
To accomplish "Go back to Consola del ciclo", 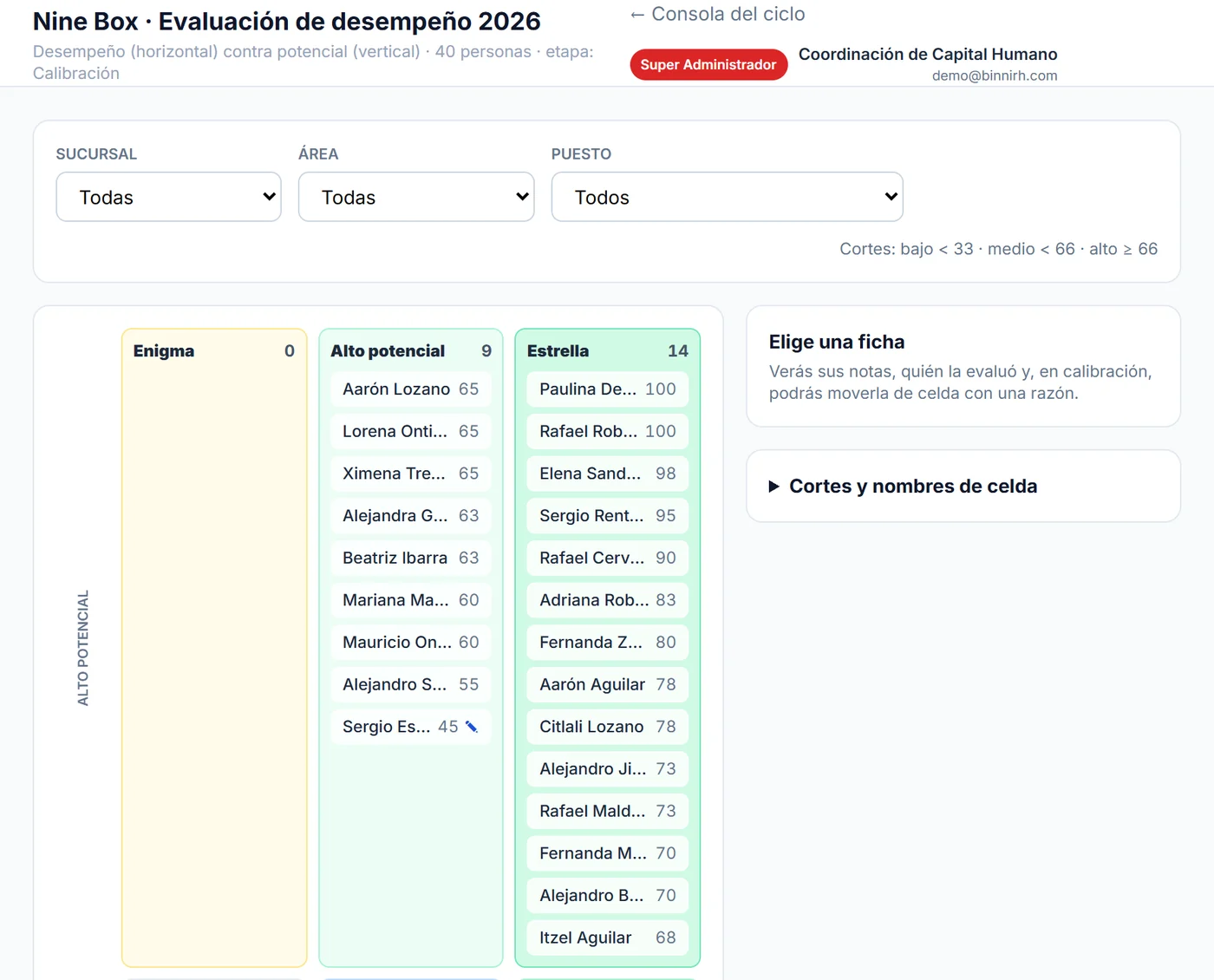I will (x=718, y=14).
